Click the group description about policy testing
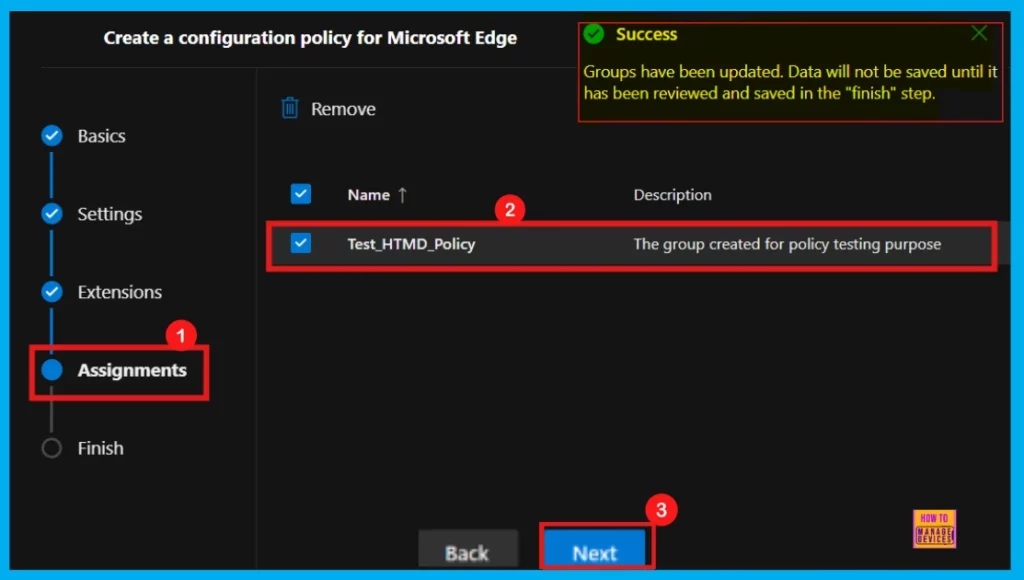Screen dimensions: 1024x580 pyautogui.click(x=787, y=244)
